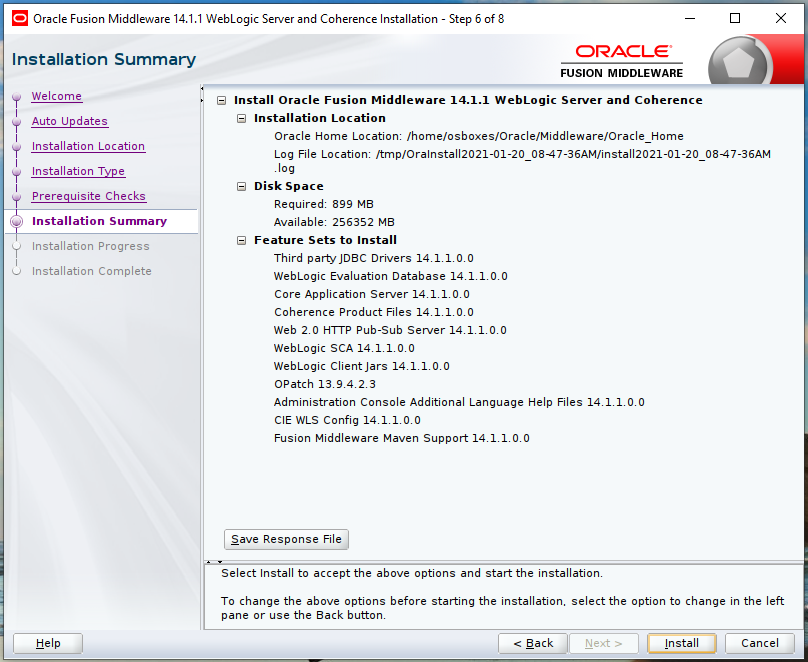The image size is (808, 662).
Task: Close the installer window
Action: (x=781, y=19)
